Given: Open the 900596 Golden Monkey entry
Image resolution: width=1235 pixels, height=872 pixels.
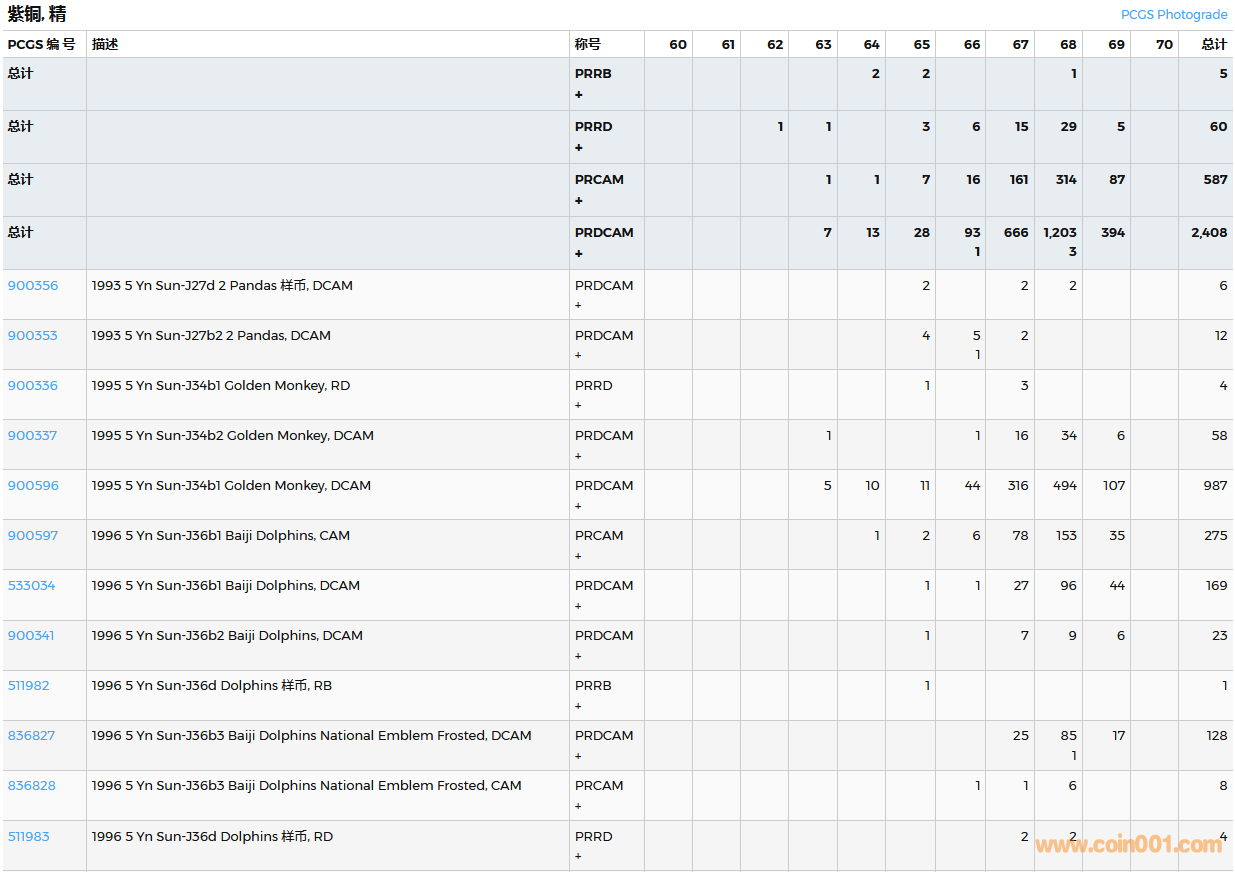Looking at the screenshot, I should point(33,485).
